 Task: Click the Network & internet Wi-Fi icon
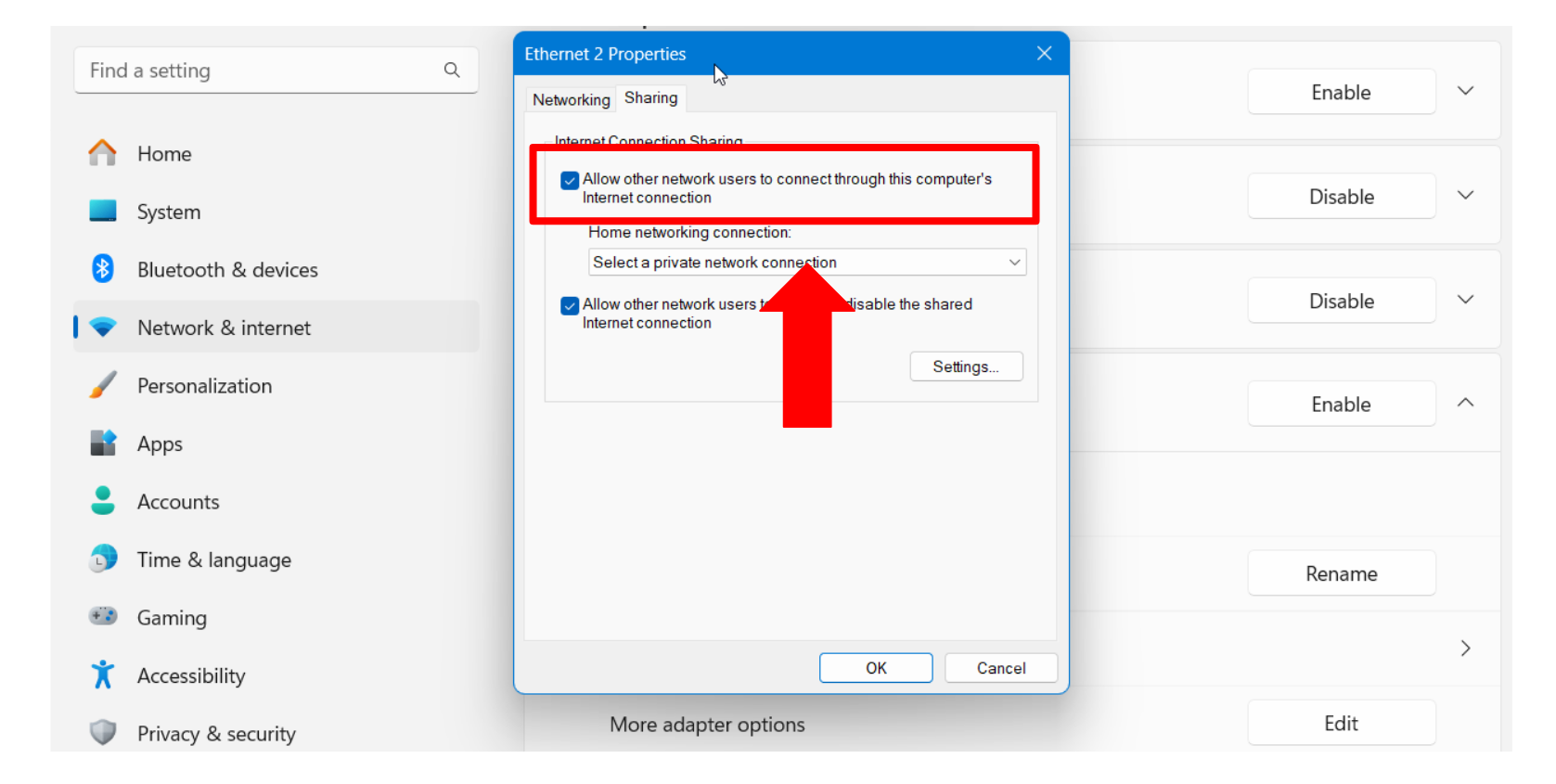(x=103, y=328)
